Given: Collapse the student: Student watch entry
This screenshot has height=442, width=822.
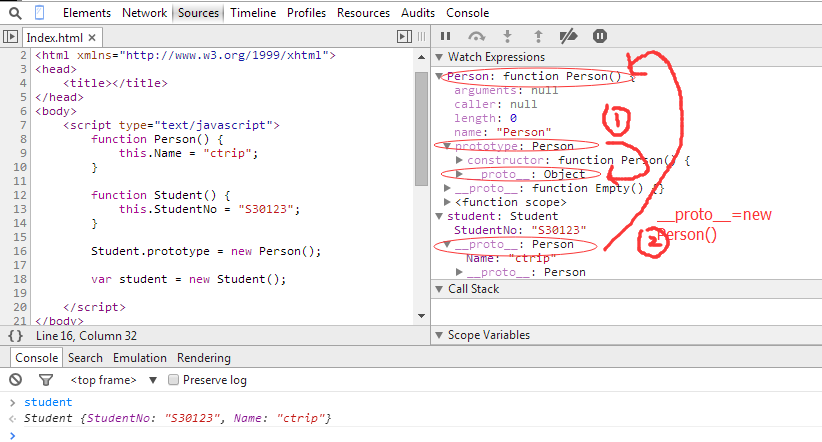Looking at the screenshot, I should (439, 216).
